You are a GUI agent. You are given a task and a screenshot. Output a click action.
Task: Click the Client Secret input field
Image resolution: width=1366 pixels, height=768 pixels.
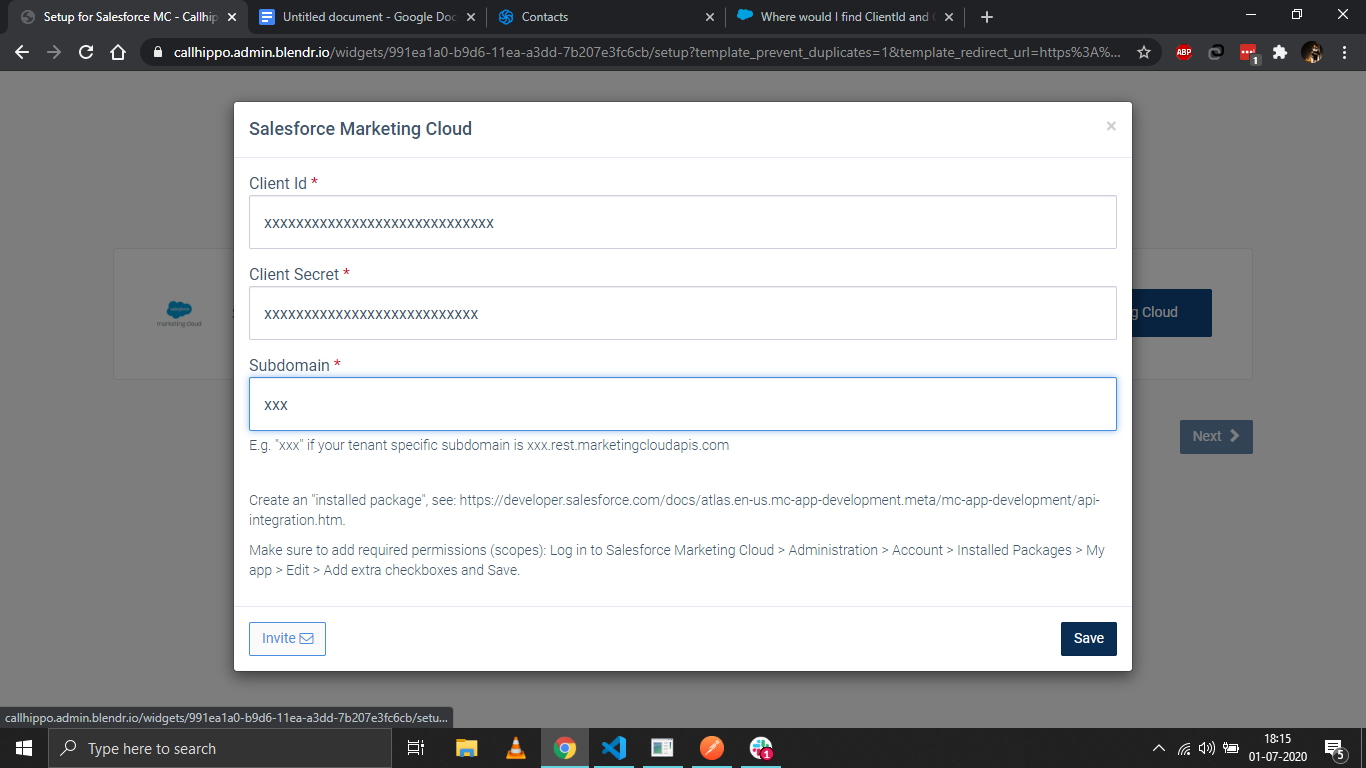tap(683, 313)
